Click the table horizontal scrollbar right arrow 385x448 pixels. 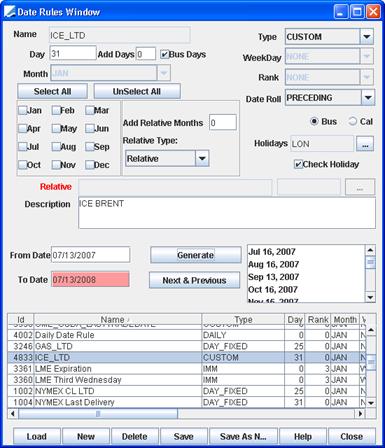click(x=360, y=414)
